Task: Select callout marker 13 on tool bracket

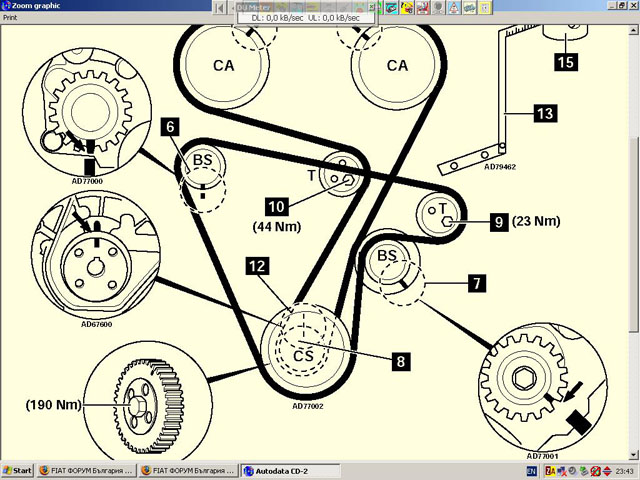Action: click(544, 114)
